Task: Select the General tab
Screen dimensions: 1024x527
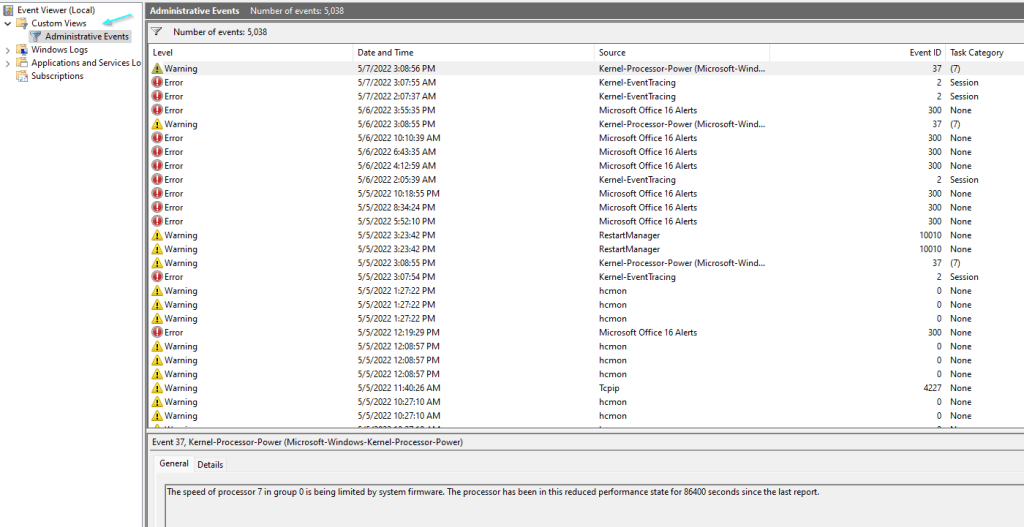Action: (173, 464)
